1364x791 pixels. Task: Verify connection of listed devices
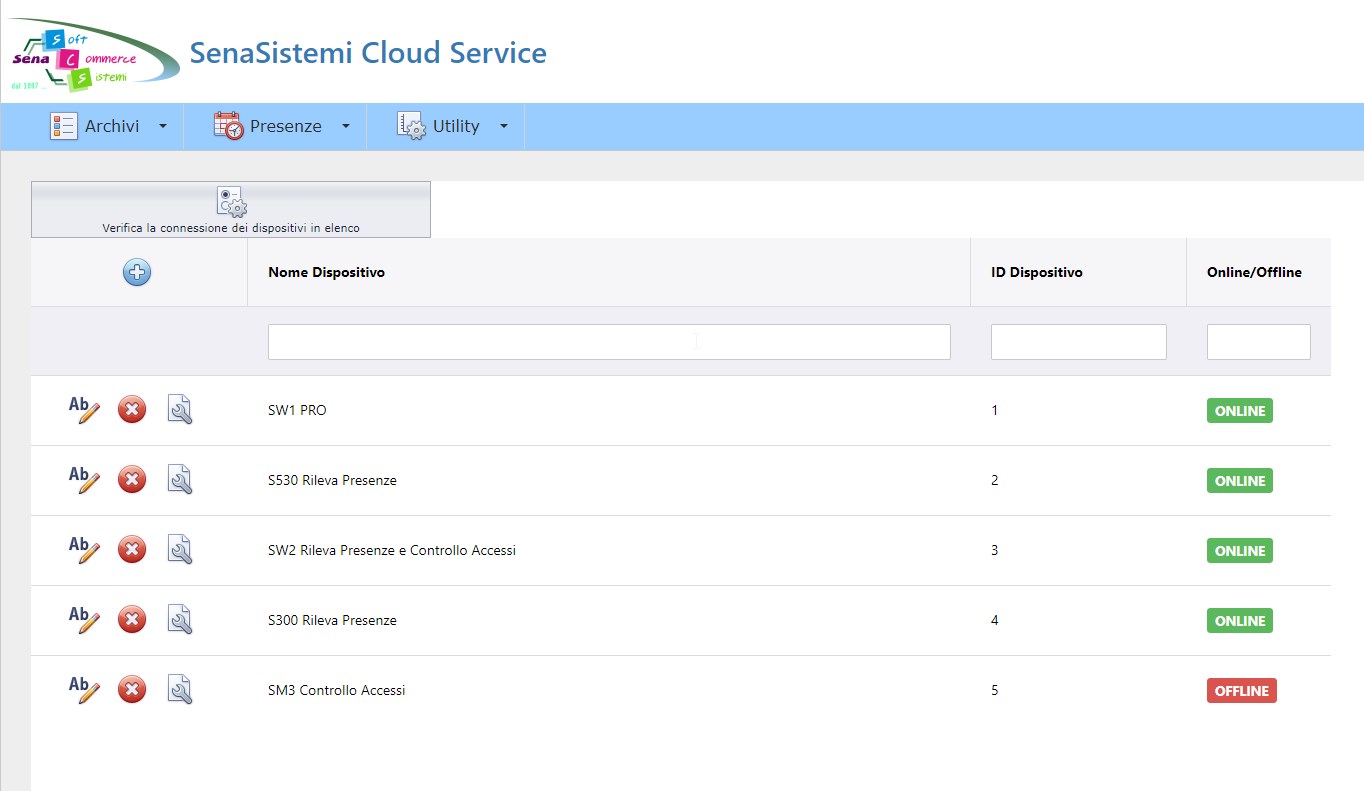pos(231,209)
